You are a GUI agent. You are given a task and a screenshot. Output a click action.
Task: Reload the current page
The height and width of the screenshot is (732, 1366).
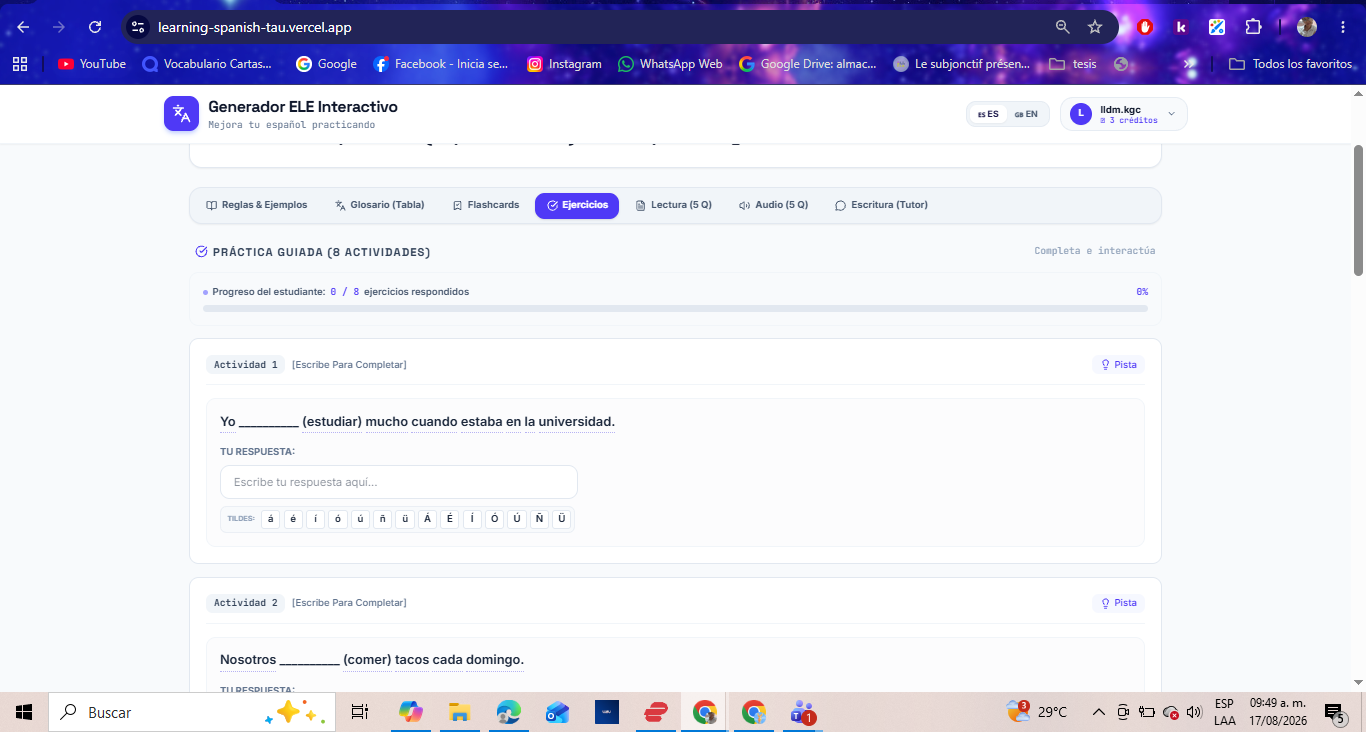coord(95,27)
